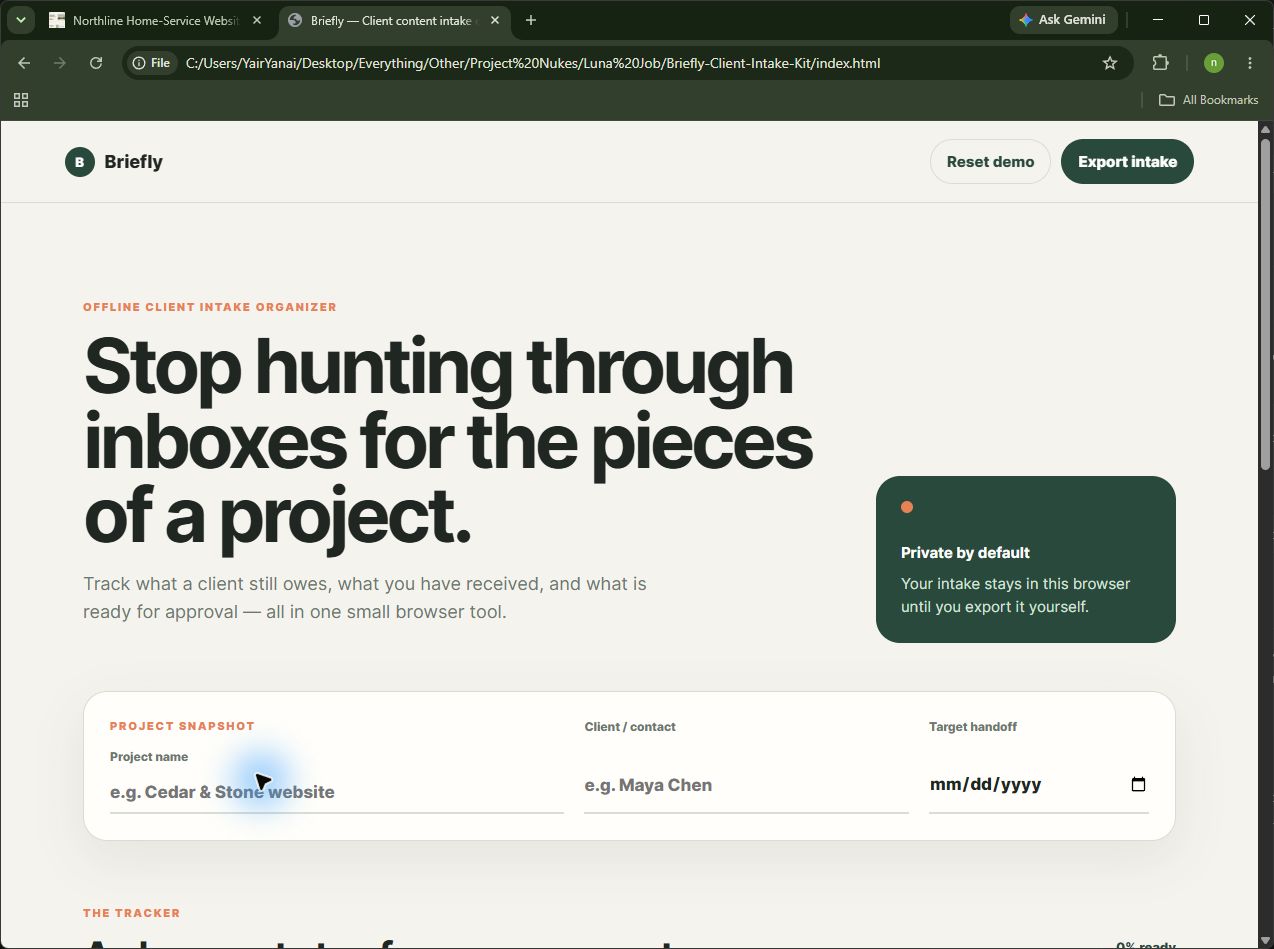Open a new browser tab
Viewport: 1274px width, 949px height.
(531, 20)
